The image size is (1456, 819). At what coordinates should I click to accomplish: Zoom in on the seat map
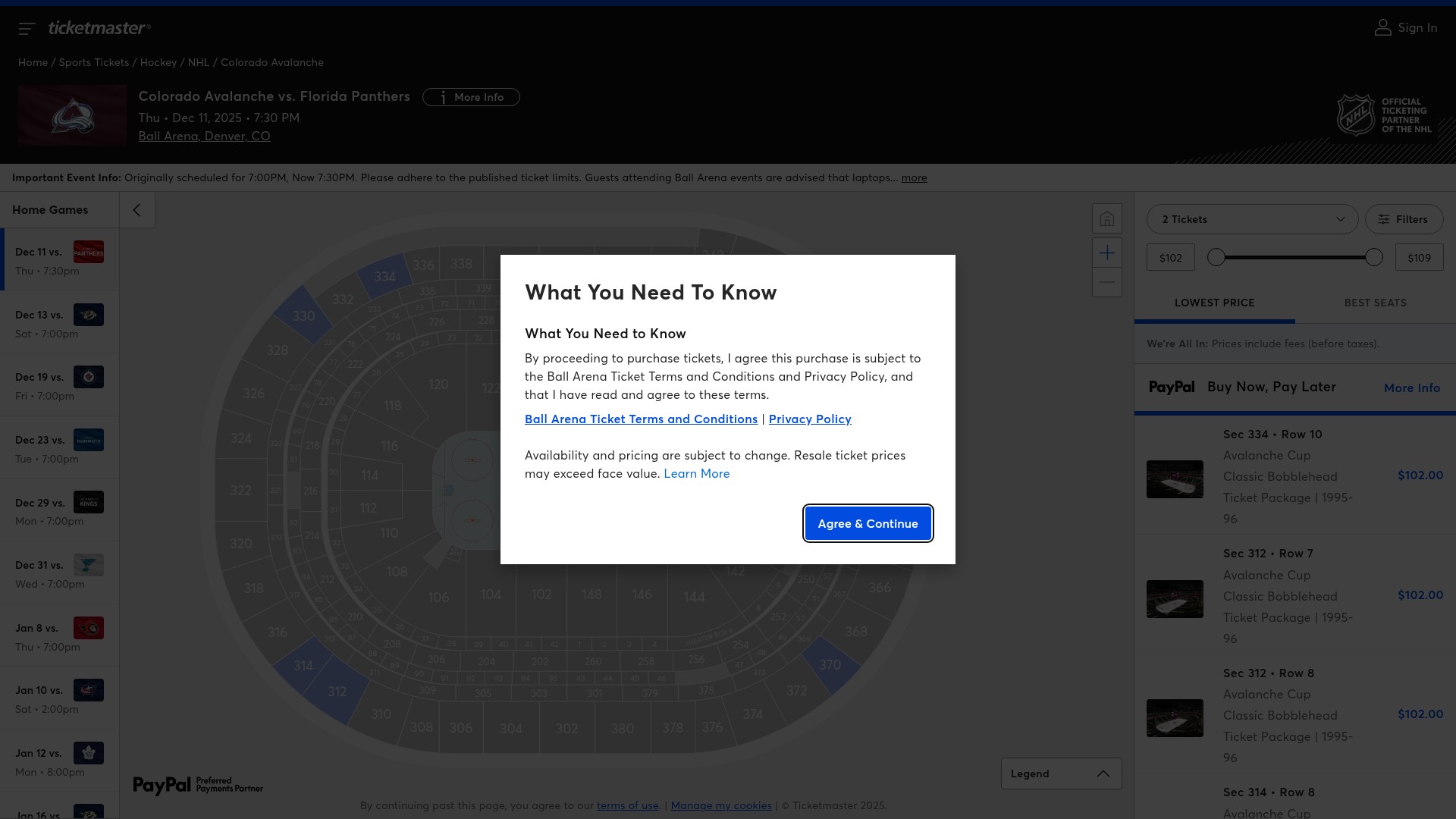point(1107,253)
